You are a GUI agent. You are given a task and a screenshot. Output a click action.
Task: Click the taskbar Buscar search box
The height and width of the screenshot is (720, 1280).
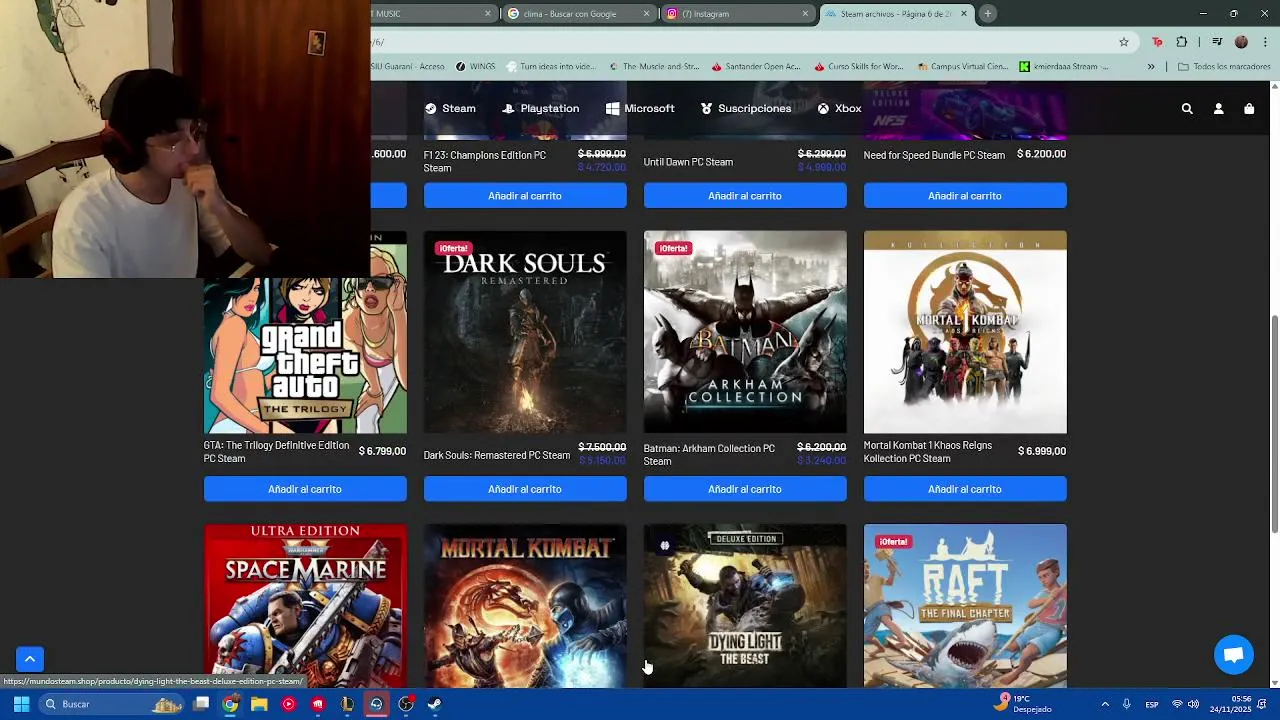110,704
